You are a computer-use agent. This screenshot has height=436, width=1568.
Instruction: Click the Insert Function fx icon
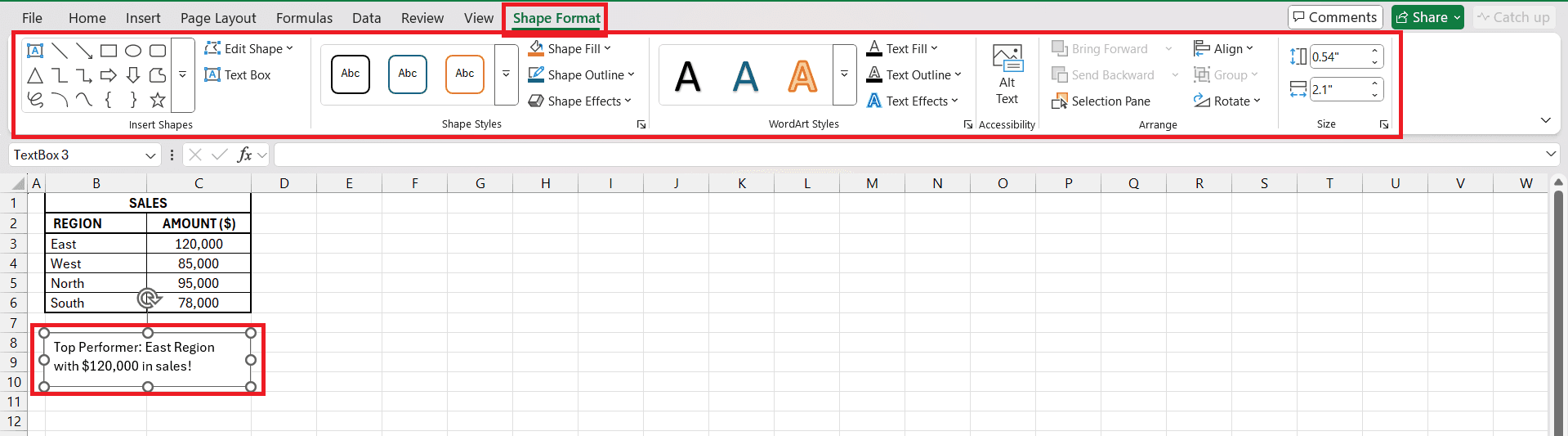click(x=244, y=155)
